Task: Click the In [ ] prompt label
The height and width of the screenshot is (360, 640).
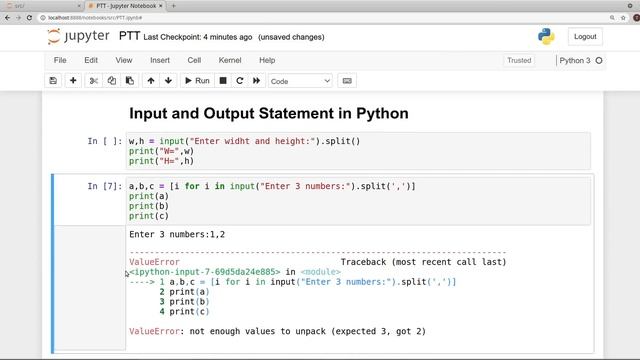Action: 104,141
